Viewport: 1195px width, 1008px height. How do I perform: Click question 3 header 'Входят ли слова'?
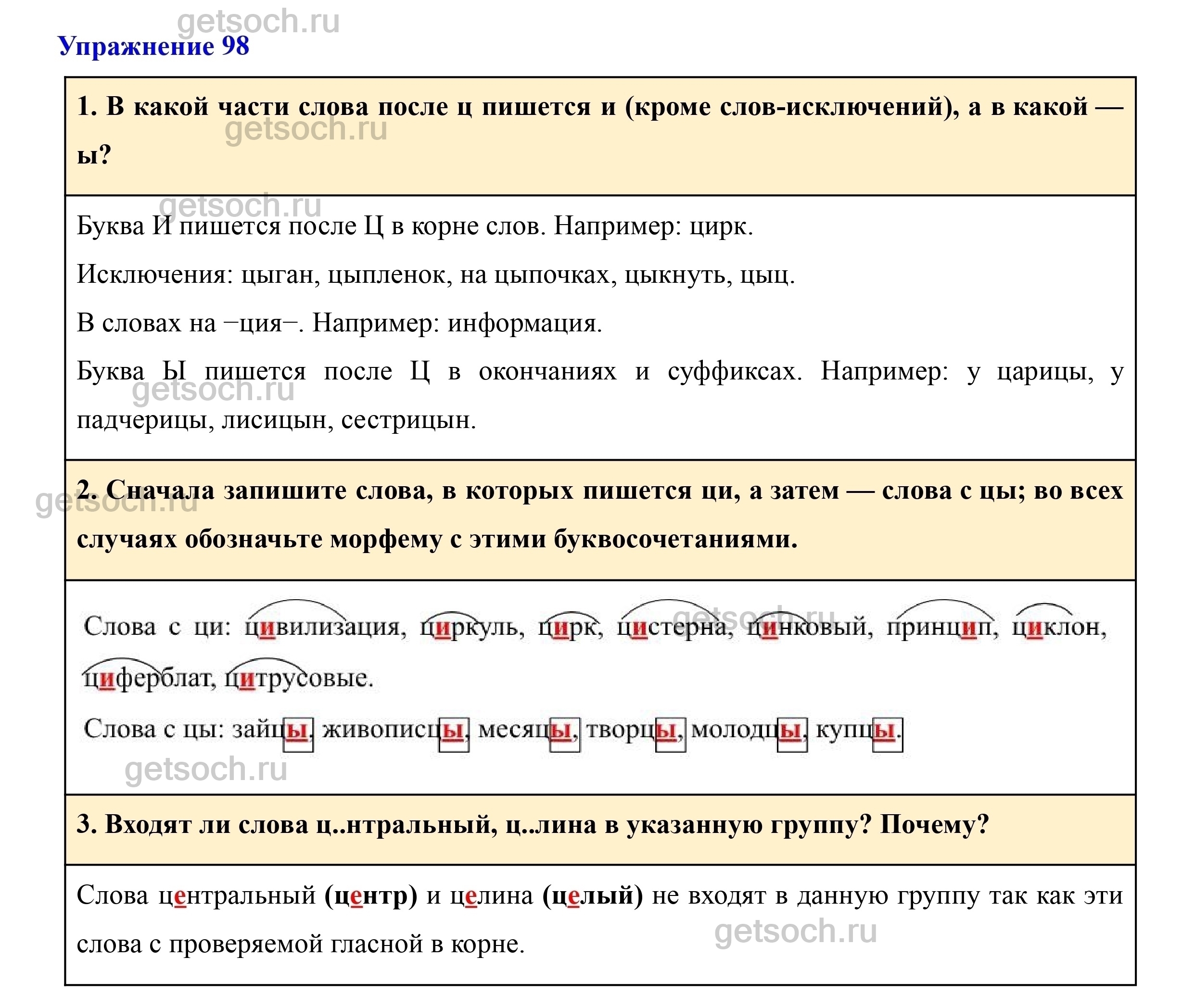pos(533,825)
